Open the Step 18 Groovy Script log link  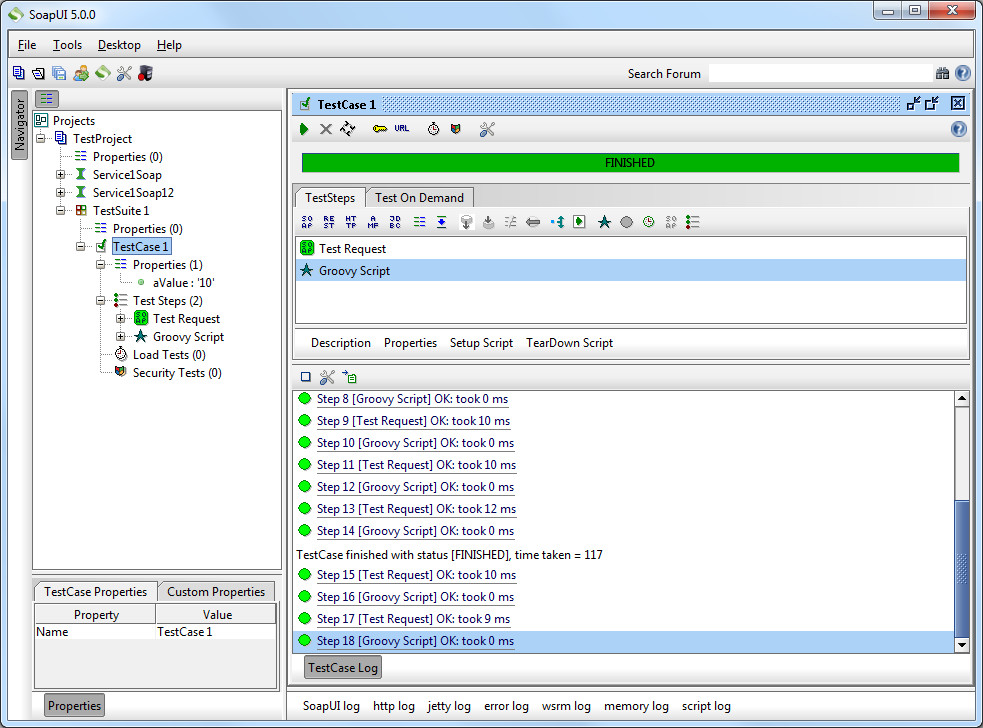[415, 641]
